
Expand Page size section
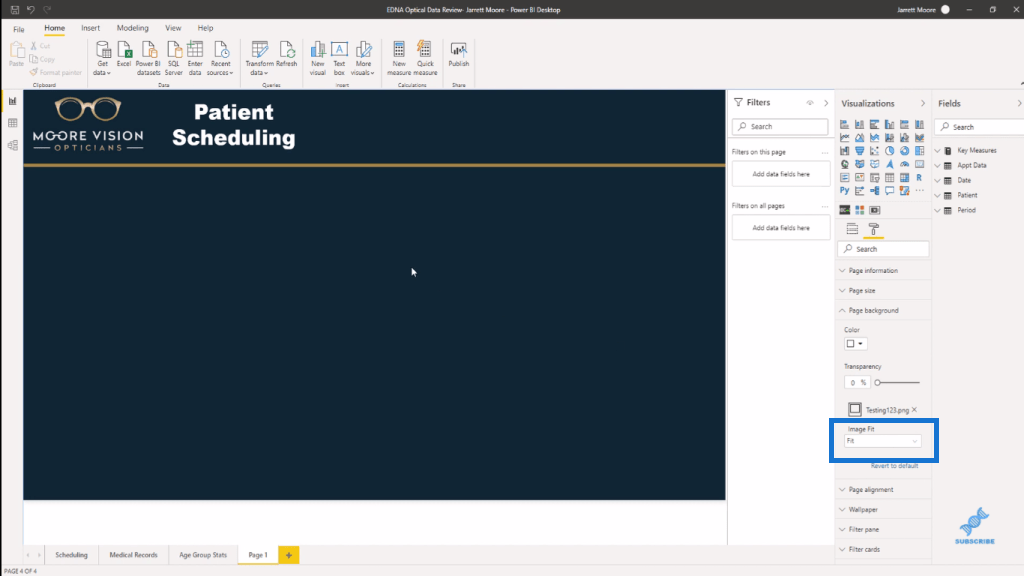tap(883, 291)
